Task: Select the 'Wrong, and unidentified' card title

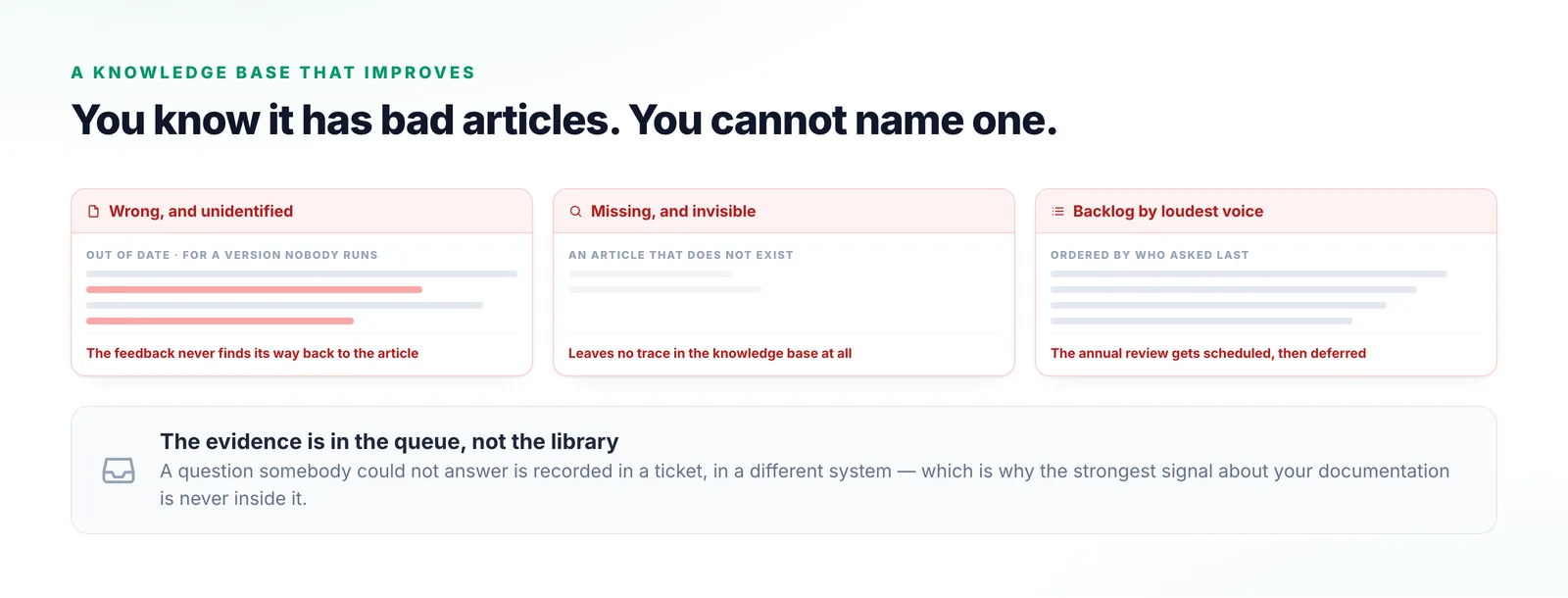Action: [x=201, y=211]
